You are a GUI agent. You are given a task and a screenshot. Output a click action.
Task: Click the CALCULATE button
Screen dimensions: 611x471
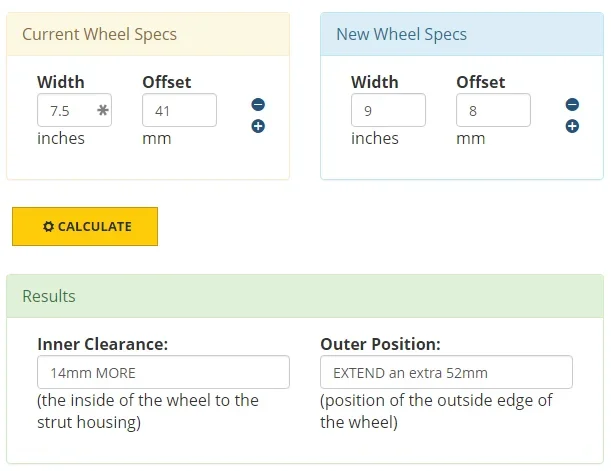tap(85, 226)
